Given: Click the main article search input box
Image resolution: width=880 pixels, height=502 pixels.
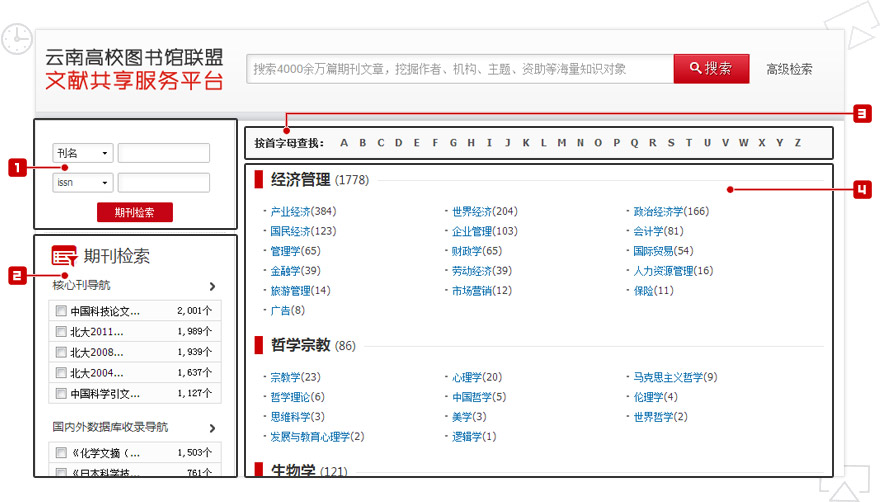Looking at the screenshot, I should (x=460, y=69).
